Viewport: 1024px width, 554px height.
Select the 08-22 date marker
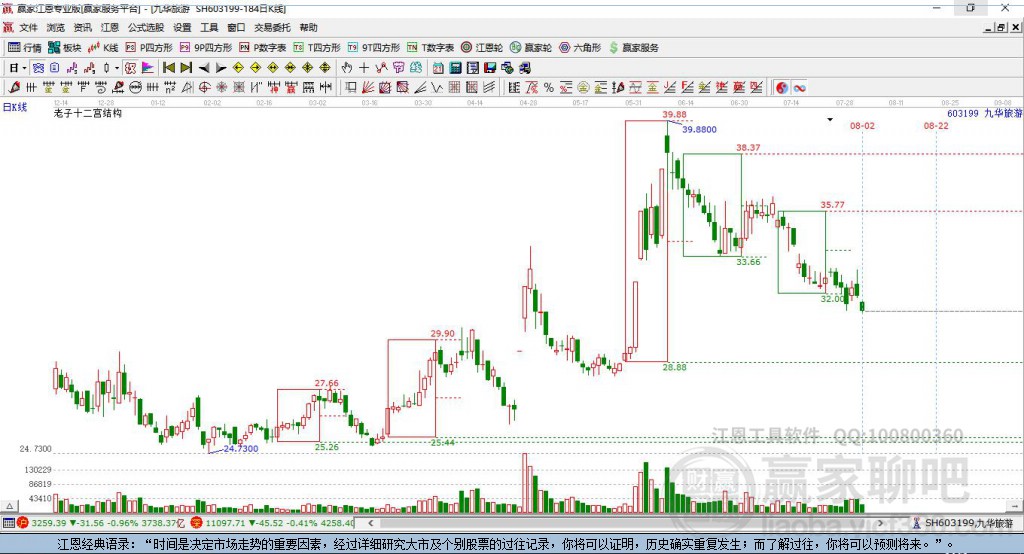pos(936,125)
